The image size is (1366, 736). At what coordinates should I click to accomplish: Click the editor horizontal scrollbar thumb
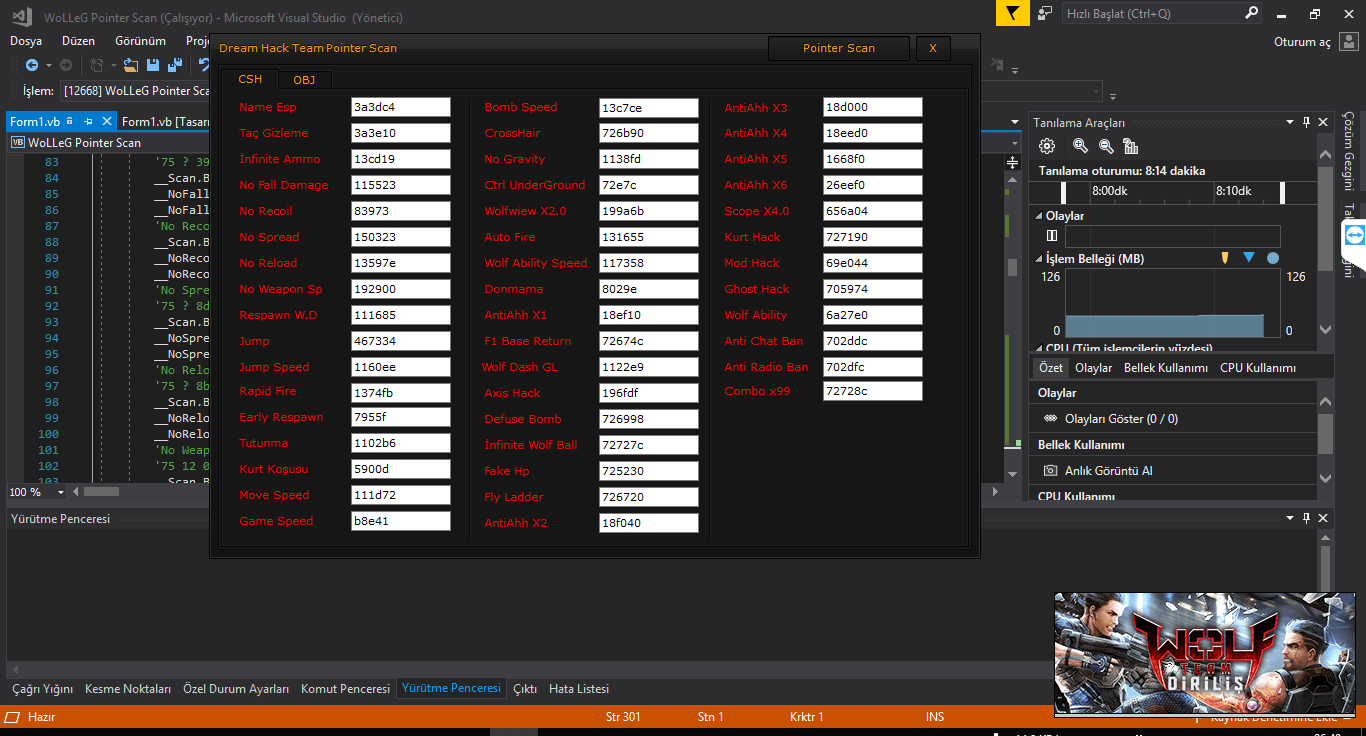click(101, 492)
